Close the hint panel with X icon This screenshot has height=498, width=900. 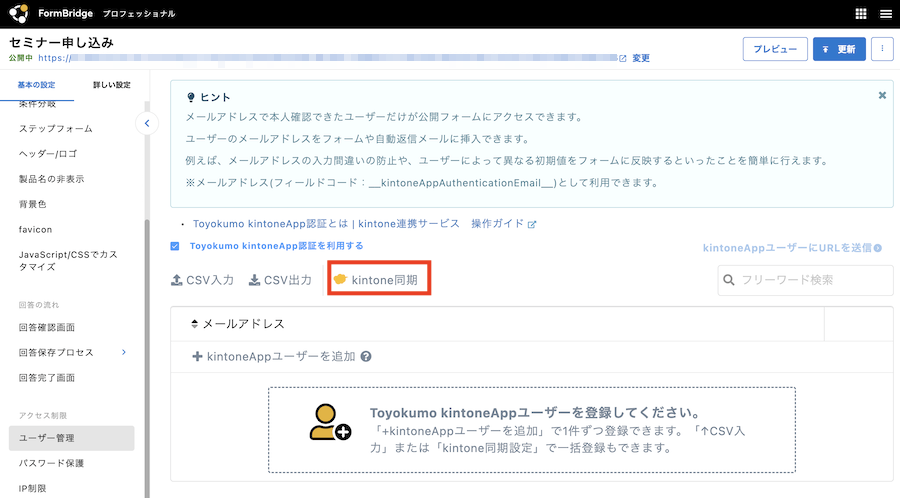pyautogui.click(x=882, y=96)
